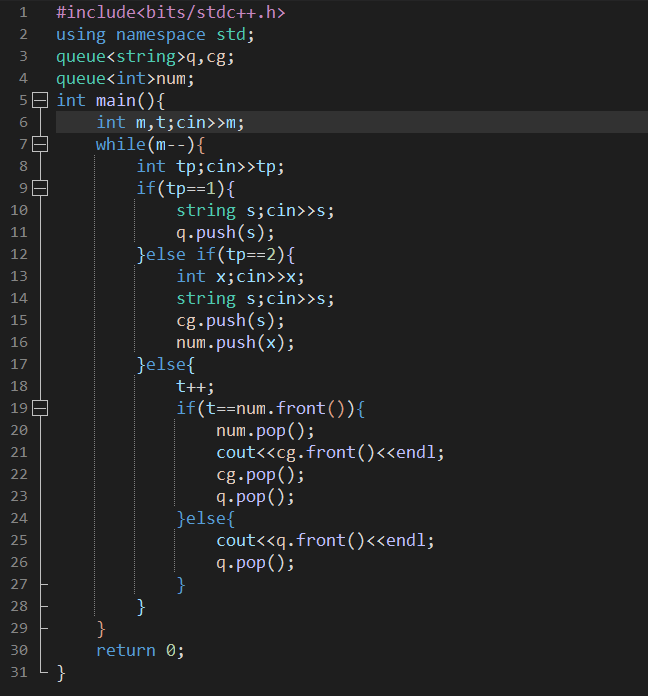Click the 'num.pop();' statement
The image size is (648, 696).
coord(265,430)
